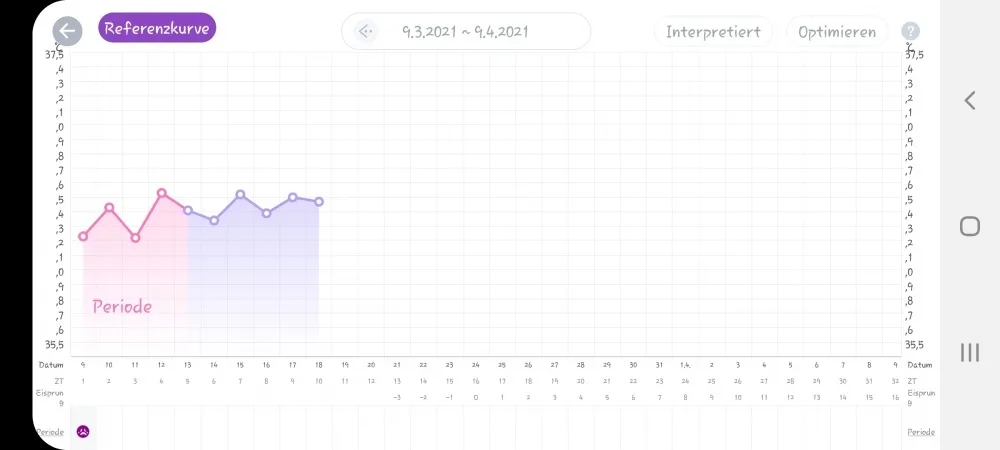Tap the Optimieren button
This screenshot has height=450, width=1000.
(837, 32)
